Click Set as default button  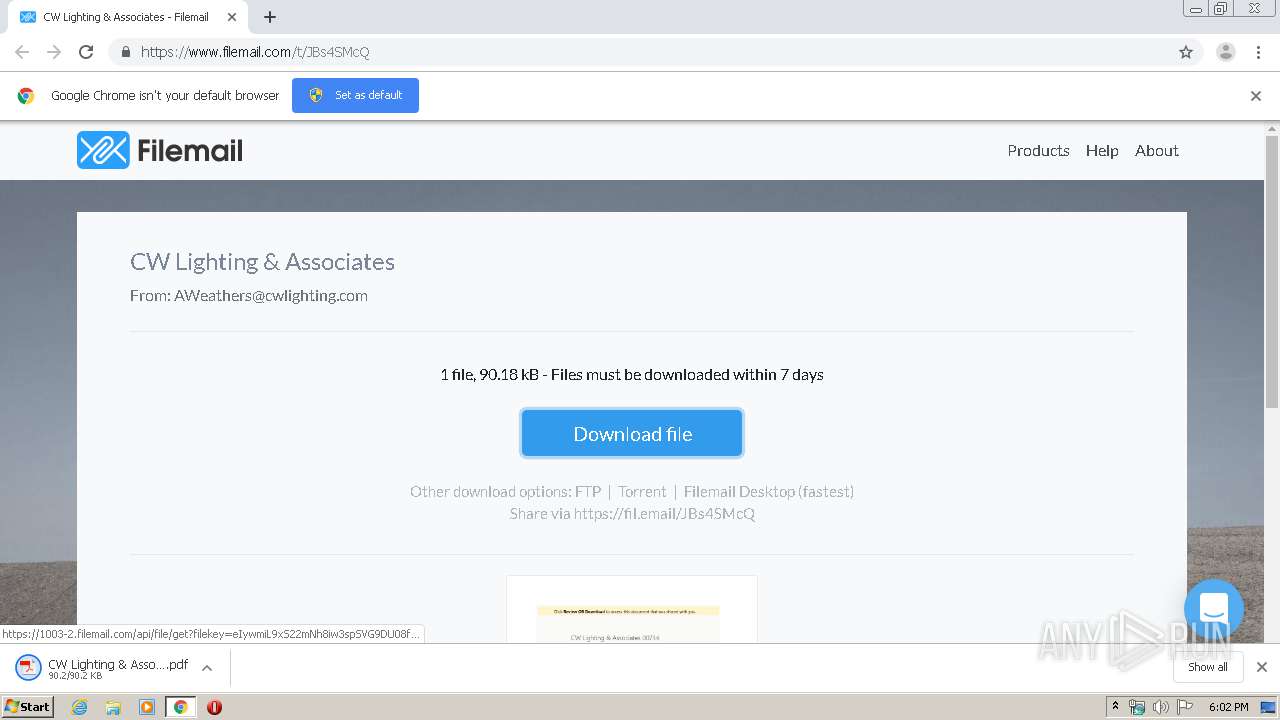(x=355, y=95)
